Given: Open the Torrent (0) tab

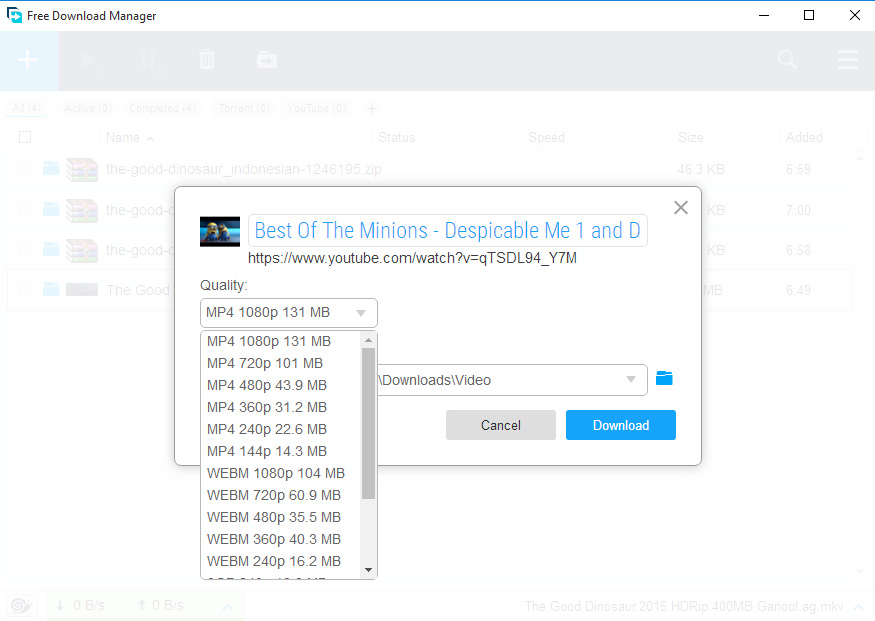Looking at the screenshot, I should (x=242, y=108).
